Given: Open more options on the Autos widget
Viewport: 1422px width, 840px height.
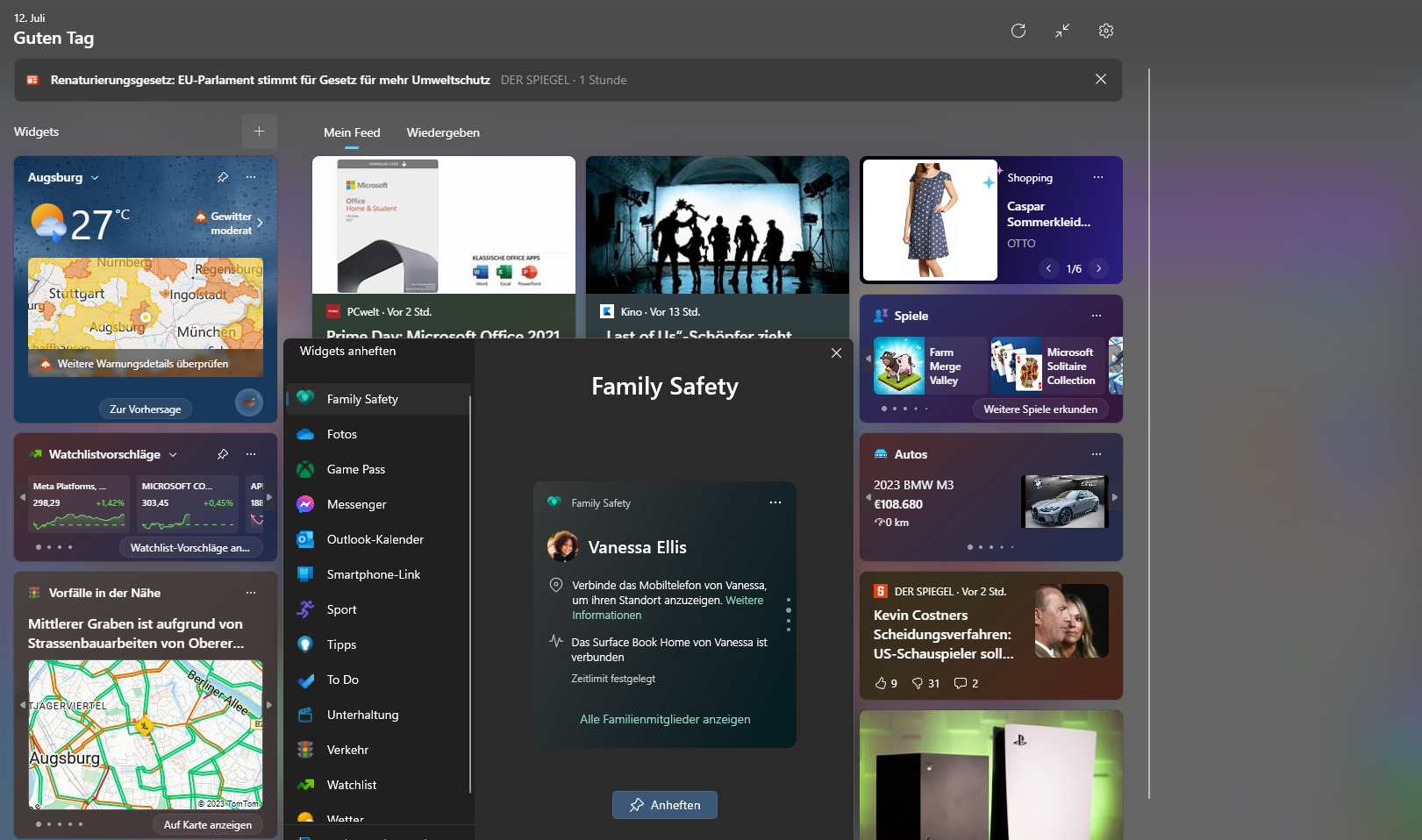Looking at the screenshot, I should pyautogui.click(x=1097, y=454).
